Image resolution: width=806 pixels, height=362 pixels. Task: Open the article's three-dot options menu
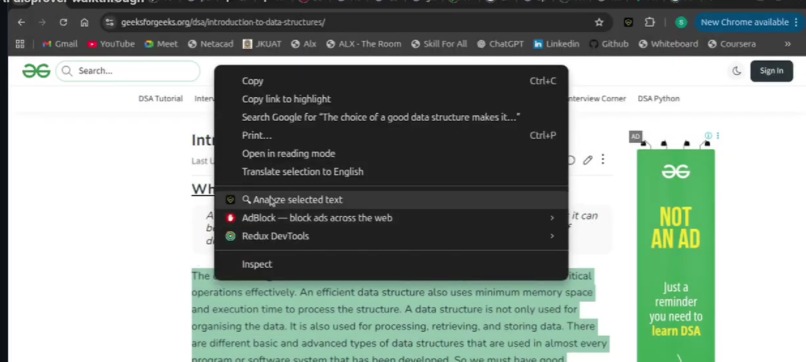coord(602,160)
